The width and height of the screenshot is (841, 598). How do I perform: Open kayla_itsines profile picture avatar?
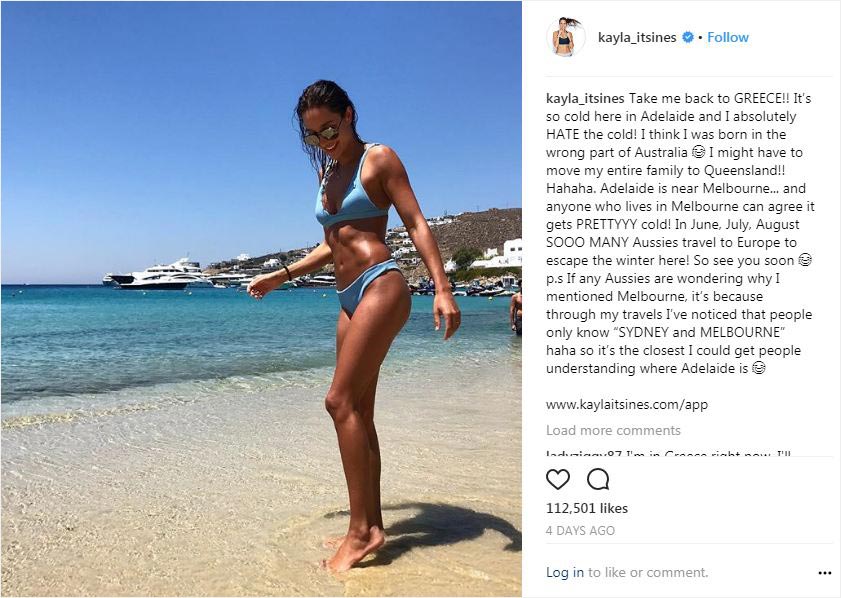coord(565,36)
